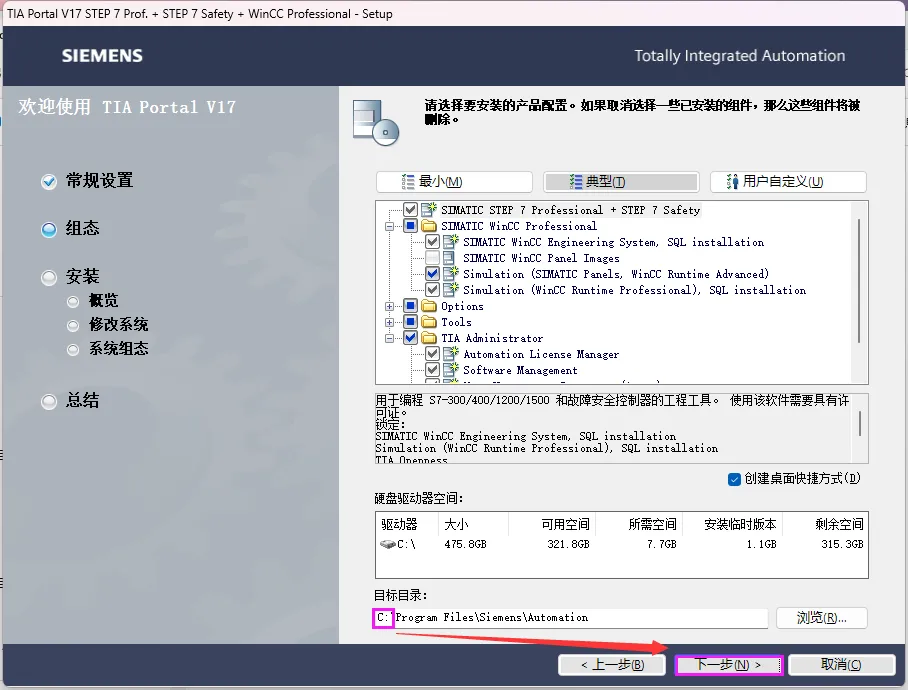Click 浏览(R)... browse button

click(821, 618)
